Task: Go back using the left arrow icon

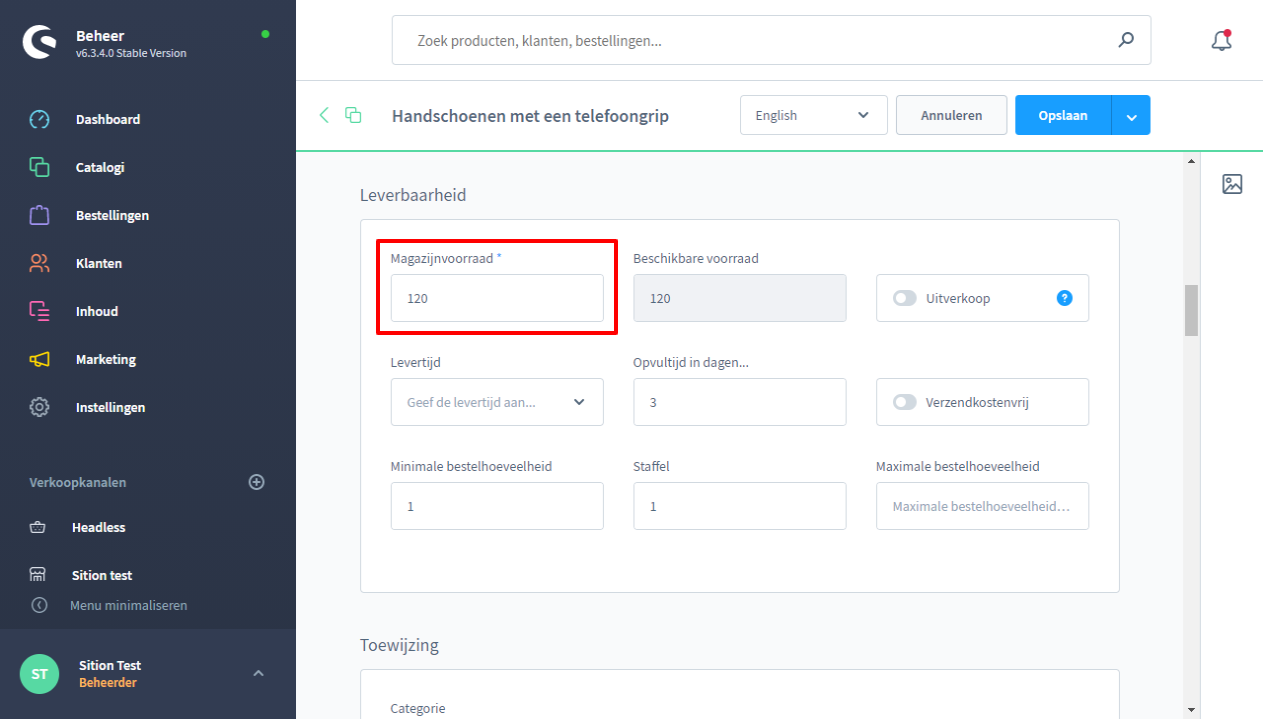Action: (324, 115)
